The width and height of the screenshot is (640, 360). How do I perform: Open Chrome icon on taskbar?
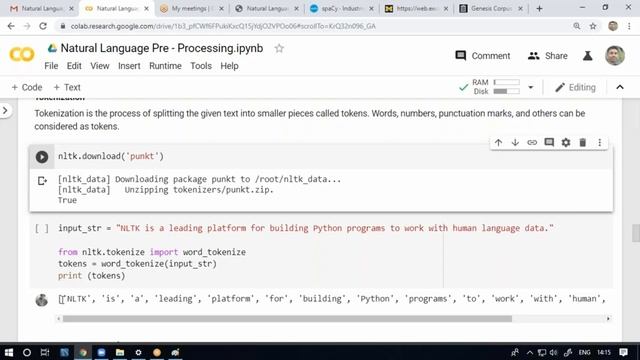pyautogui.click(x=83, y=352)
